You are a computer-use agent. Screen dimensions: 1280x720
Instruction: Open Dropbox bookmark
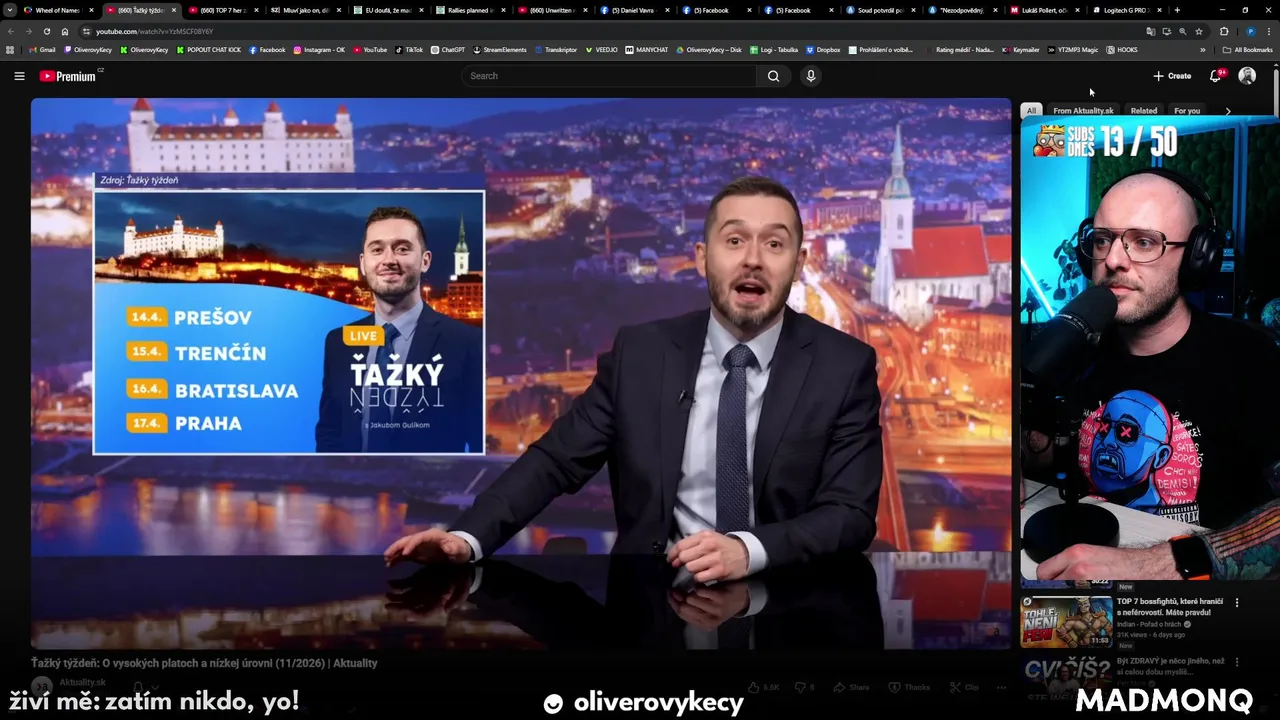click(823, 50)
